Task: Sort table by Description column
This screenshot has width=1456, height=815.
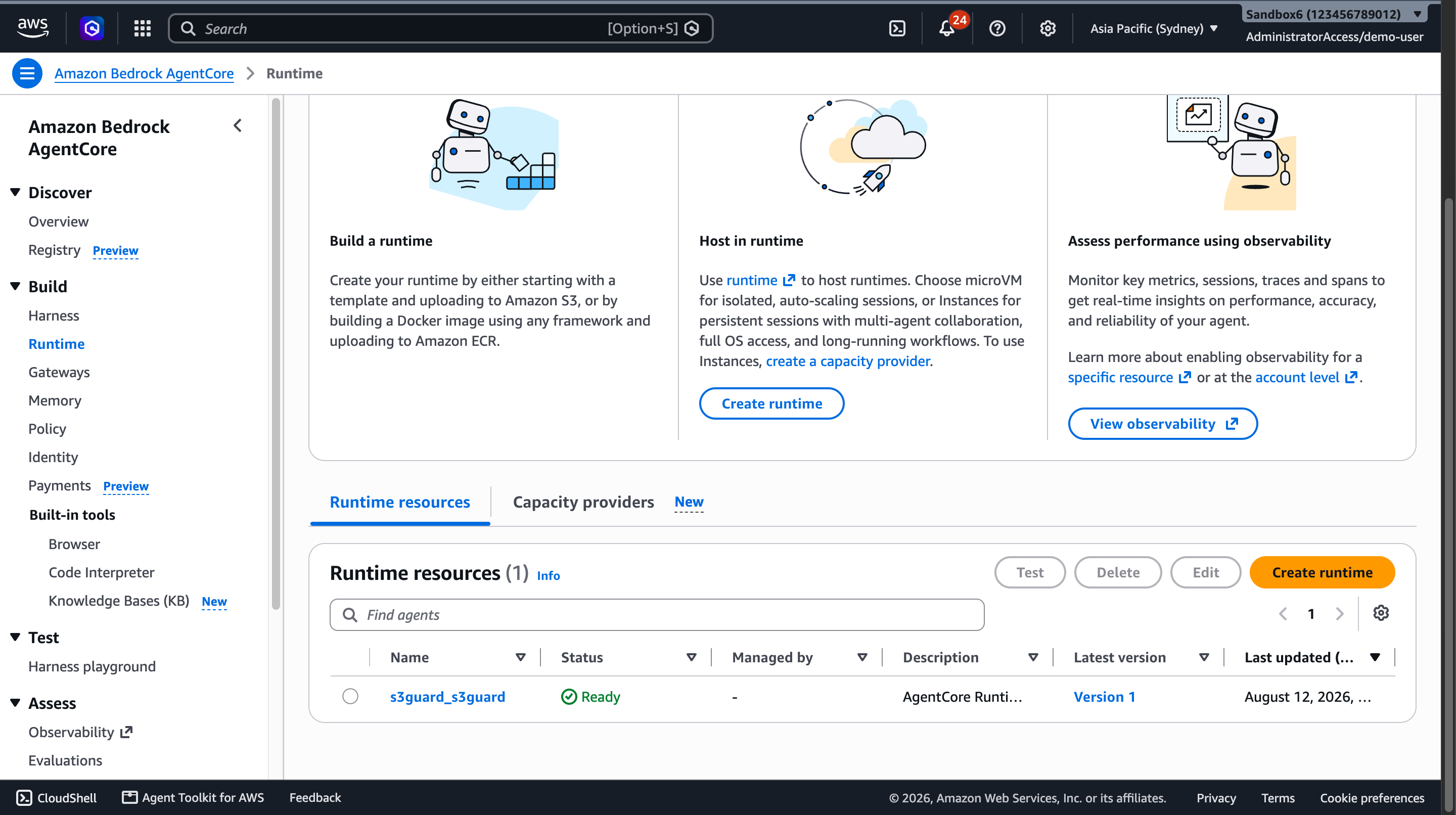Action: tap(1033, 657)
